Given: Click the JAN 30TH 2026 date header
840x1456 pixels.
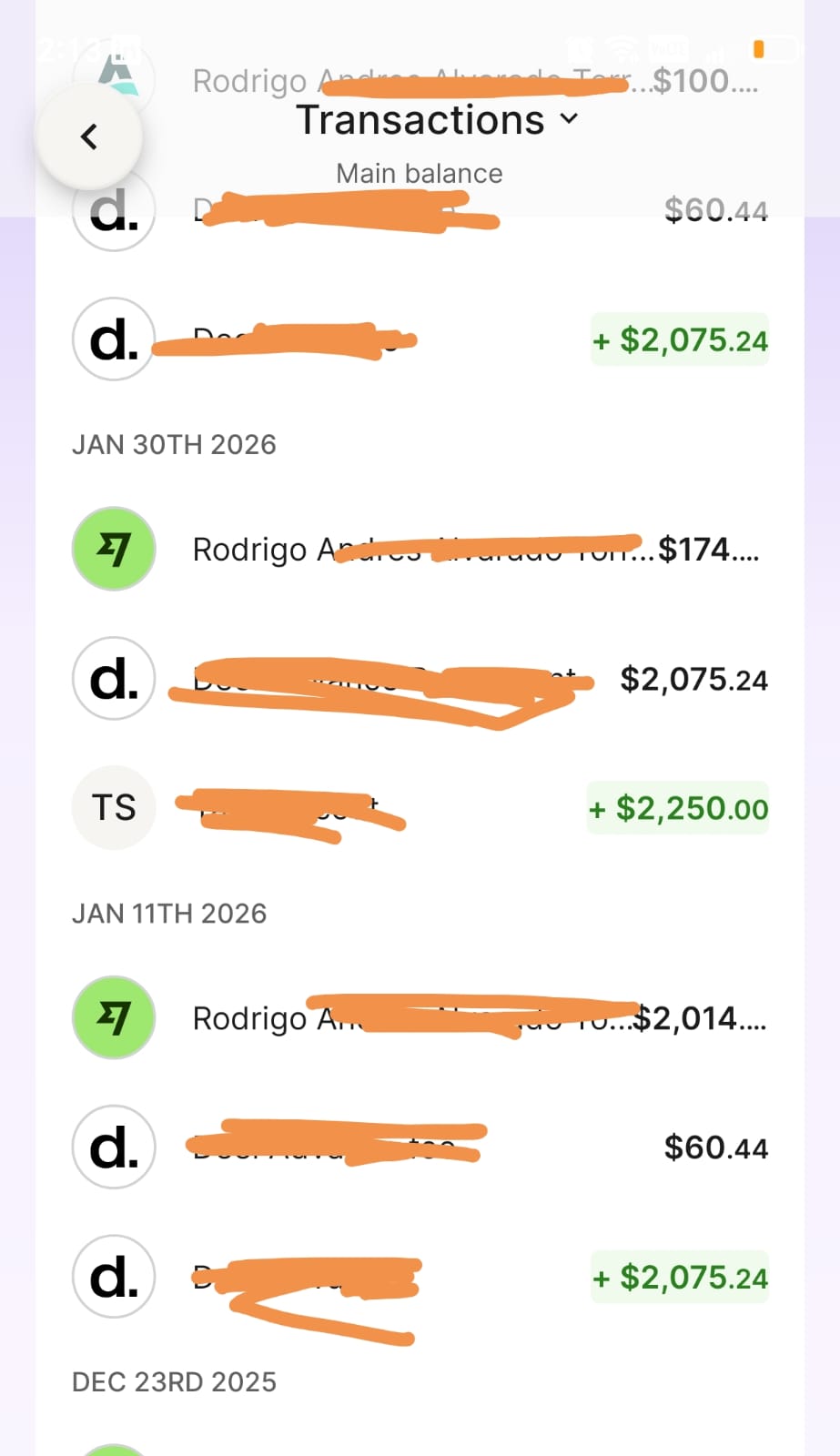Looking at the screenshot, I should [x=174, y=444].
